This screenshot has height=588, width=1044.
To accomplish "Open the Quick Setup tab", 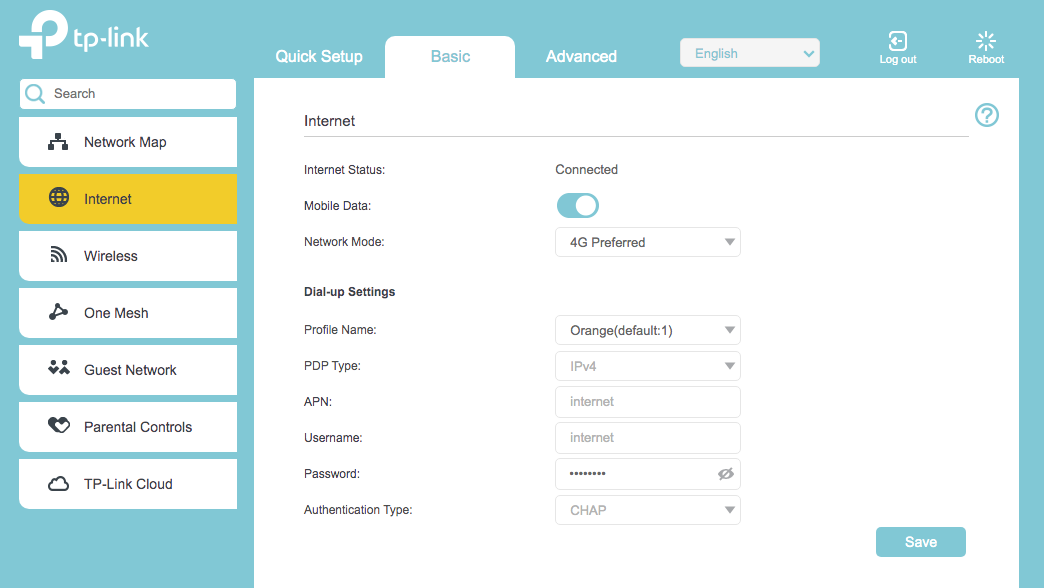I will [x=319, y=57].
